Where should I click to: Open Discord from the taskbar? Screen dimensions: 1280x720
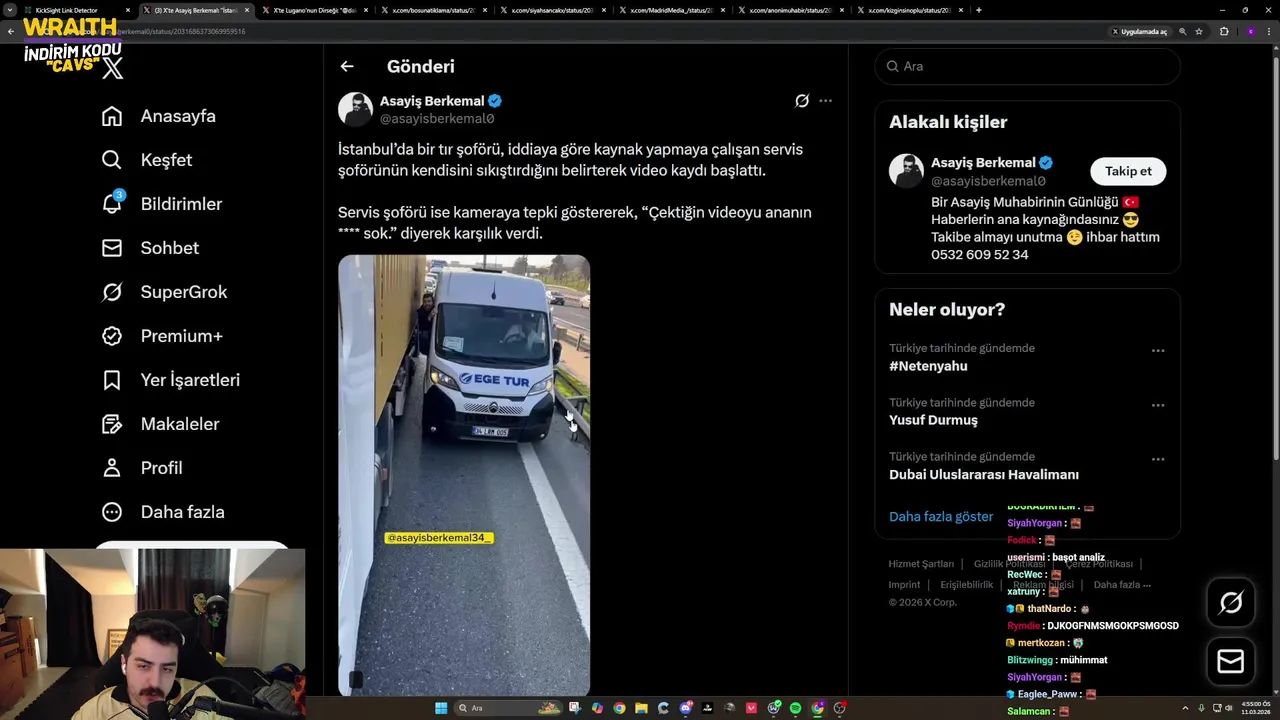[685, 708]
